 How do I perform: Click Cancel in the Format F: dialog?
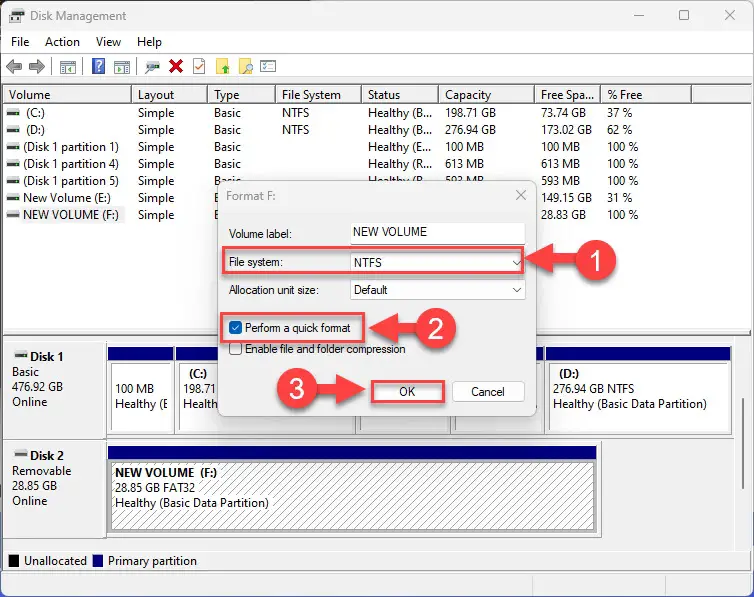coord(488,392)
